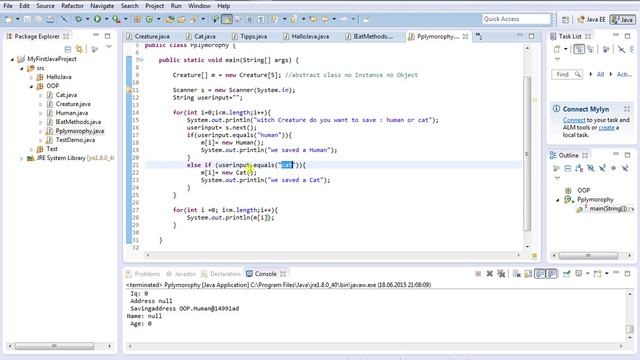Click Hide Fields icon in Outline

coord(591,168)
